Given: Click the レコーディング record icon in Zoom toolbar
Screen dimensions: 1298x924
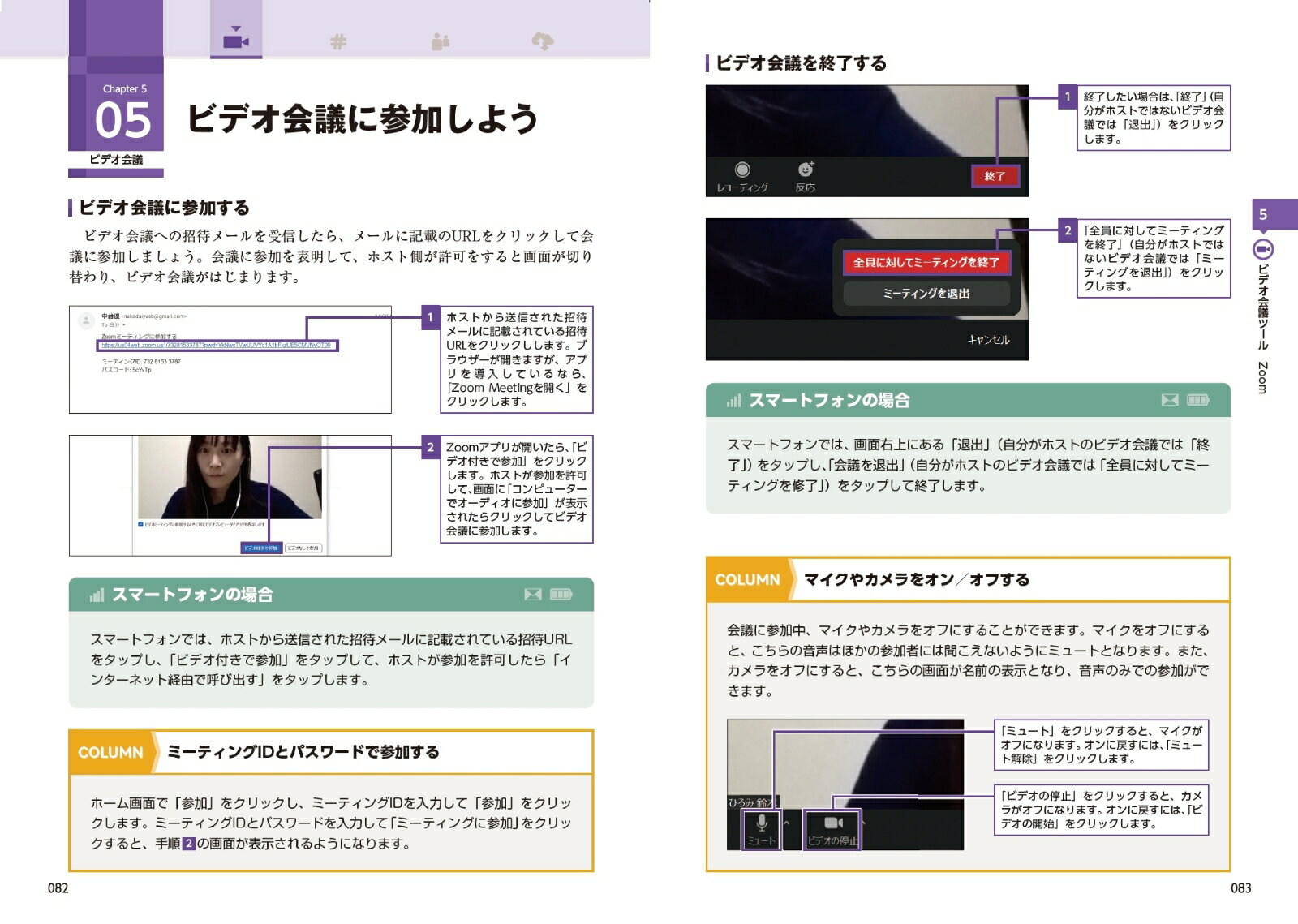Looking at the screenshot, I should (742, 170).
